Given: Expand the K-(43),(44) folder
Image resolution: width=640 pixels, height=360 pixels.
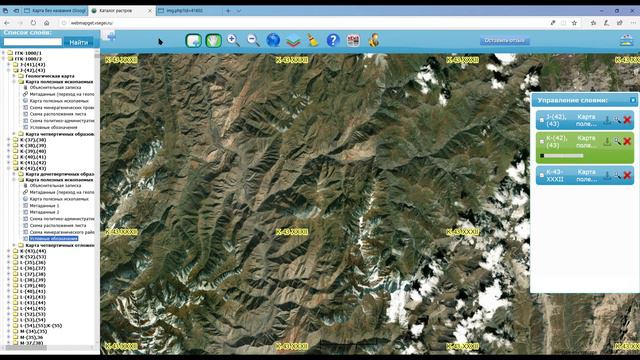Looking at the screenshot, I should click(x=9, y=251).
